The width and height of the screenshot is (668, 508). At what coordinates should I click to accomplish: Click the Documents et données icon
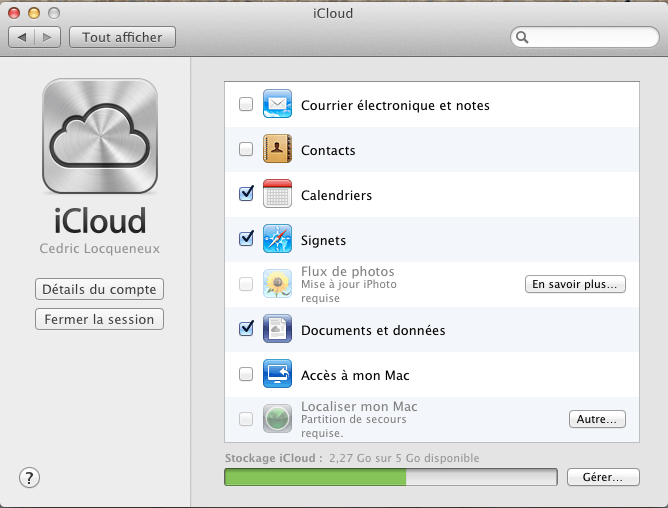click(277, 329)
